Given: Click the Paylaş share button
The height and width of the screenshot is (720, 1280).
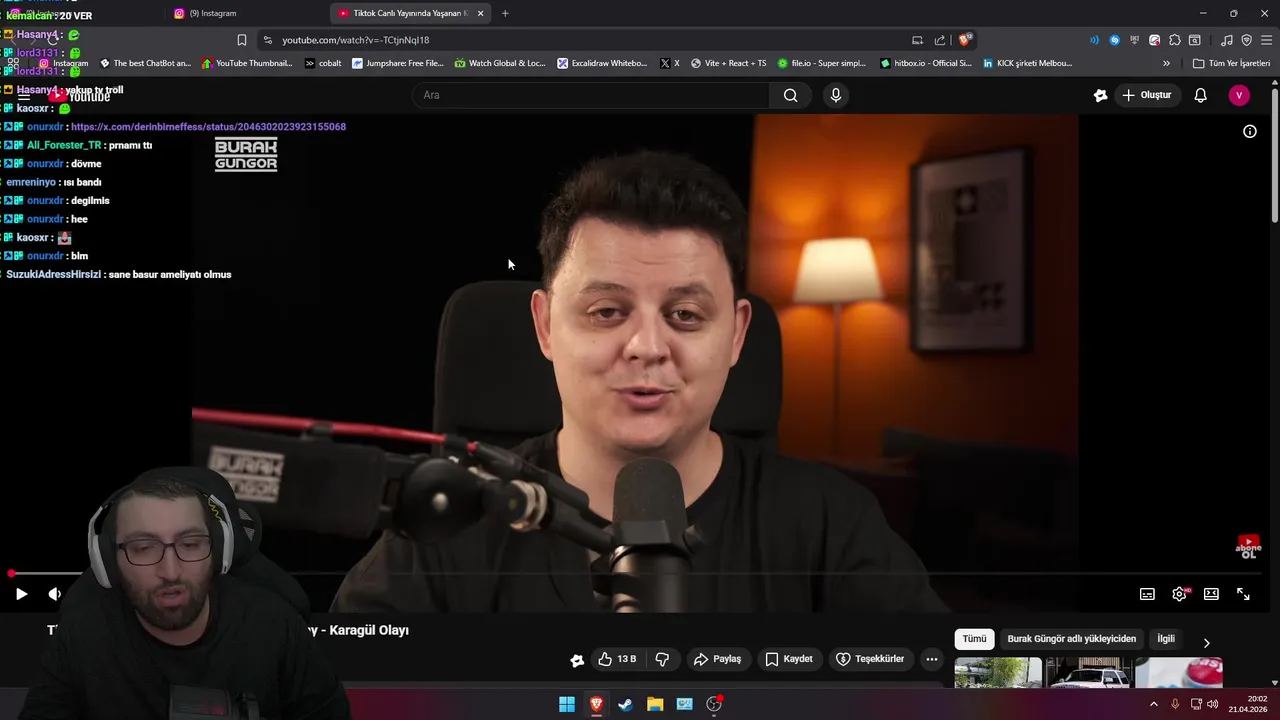Looking at the screenshot, I should [717, 659].
